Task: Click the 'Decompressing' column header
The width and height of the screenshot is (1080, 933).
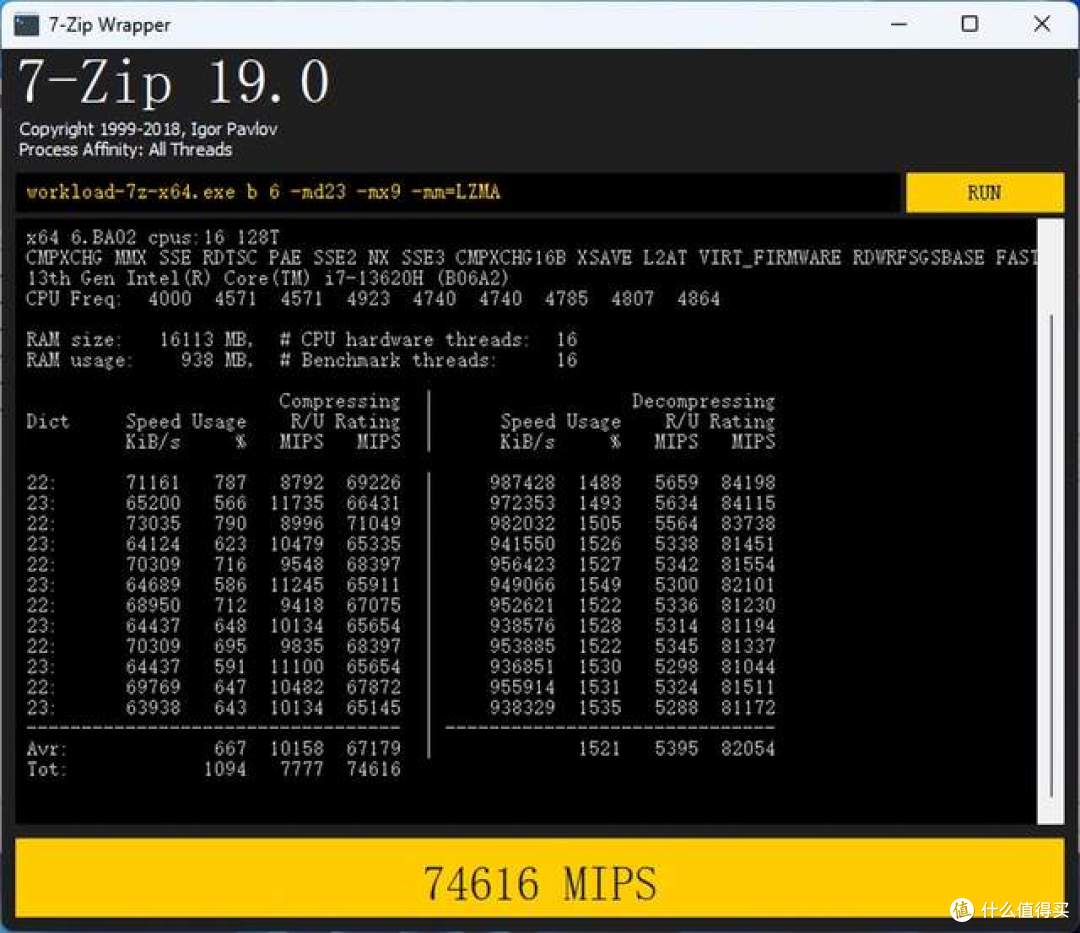Action: click(x=703, y=401)
